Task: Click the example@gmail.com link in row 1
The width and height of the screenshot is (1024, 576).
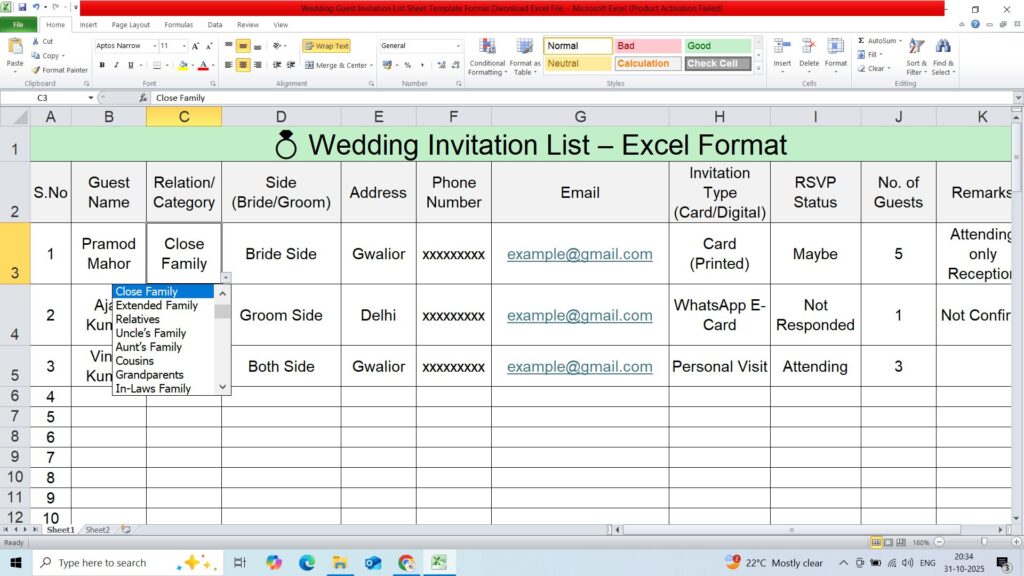Action: (x=579, y=254)
